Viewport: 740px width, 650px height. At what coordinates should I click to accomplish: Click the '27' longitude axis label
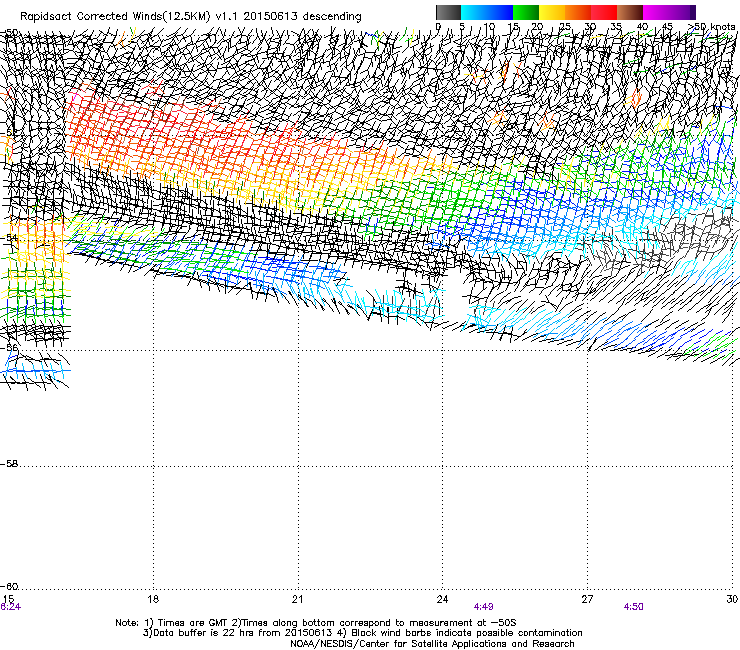[x=587, y=599]
